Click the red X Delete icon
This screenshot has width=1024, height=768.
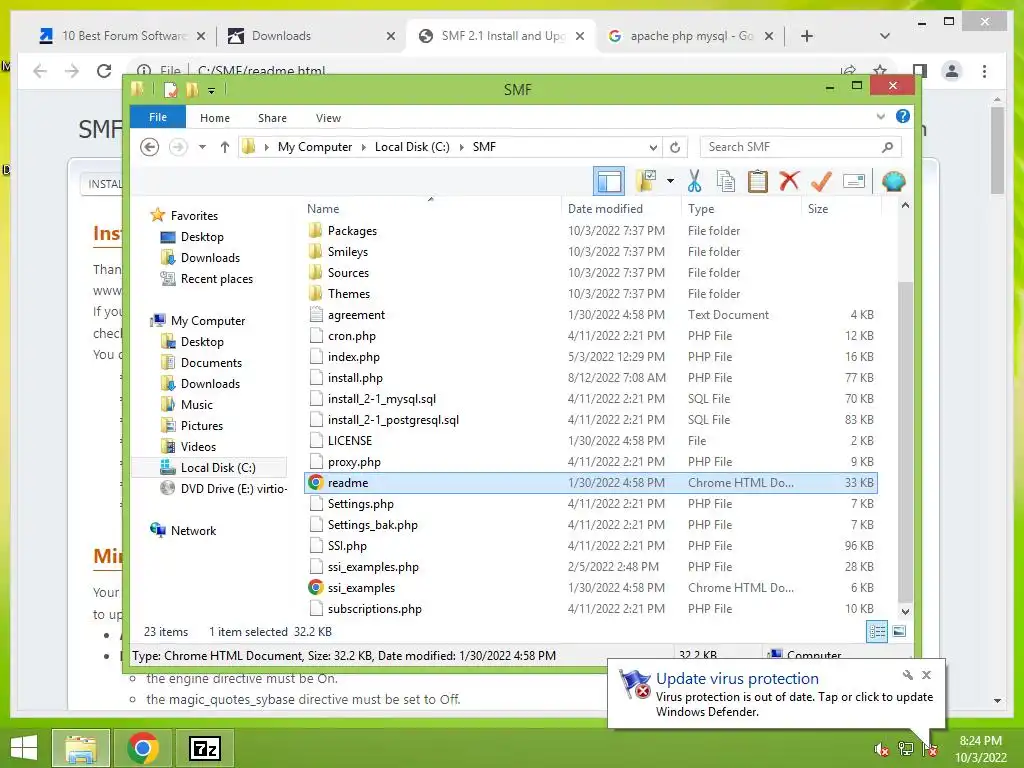click(789, 181)
